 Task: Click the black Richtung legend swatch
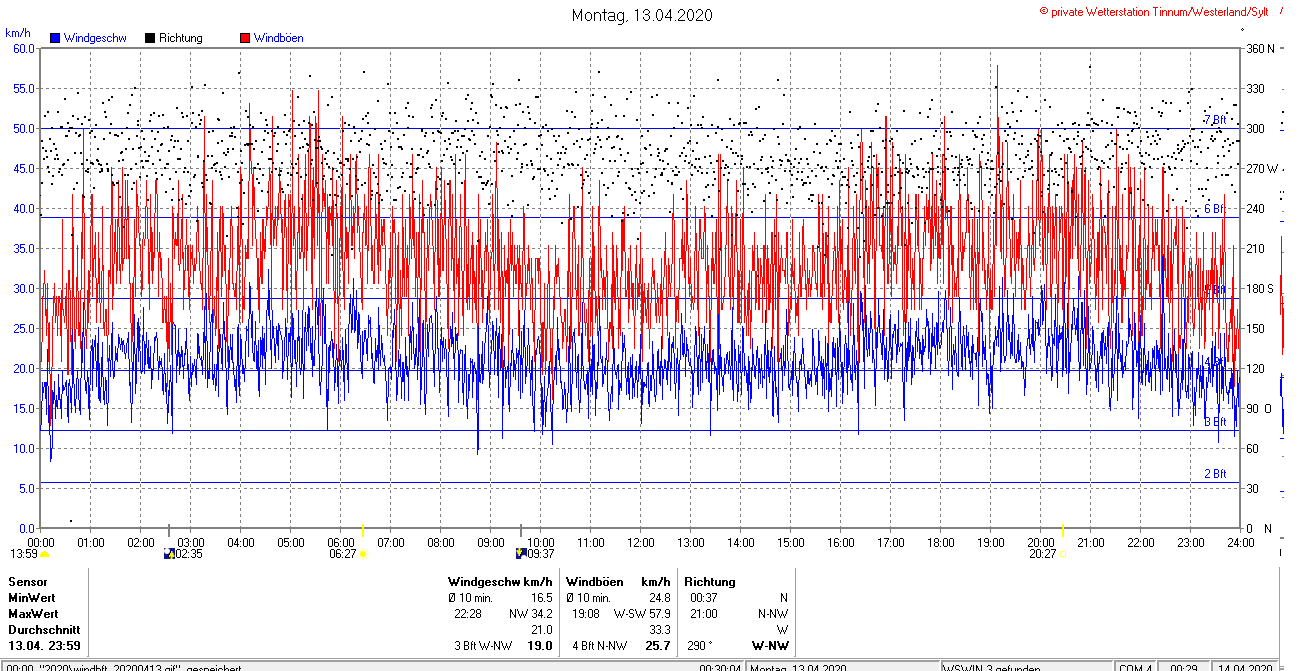click(x=150, y=38)
